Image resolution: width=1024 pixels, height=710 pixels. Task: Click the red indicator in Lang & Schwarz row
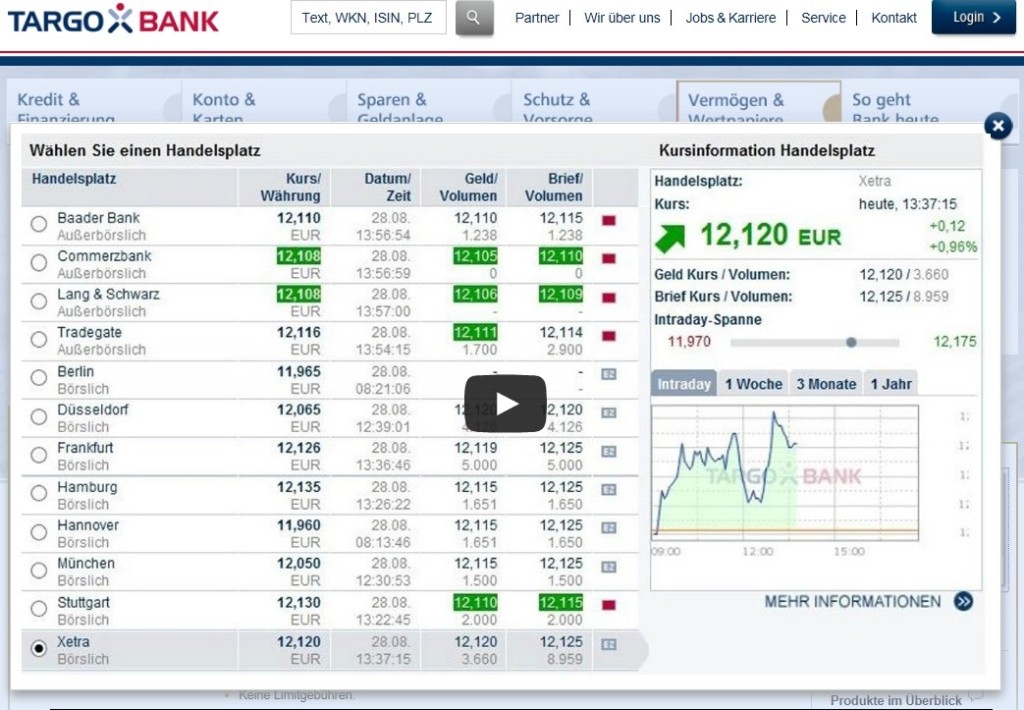point(609,297)
